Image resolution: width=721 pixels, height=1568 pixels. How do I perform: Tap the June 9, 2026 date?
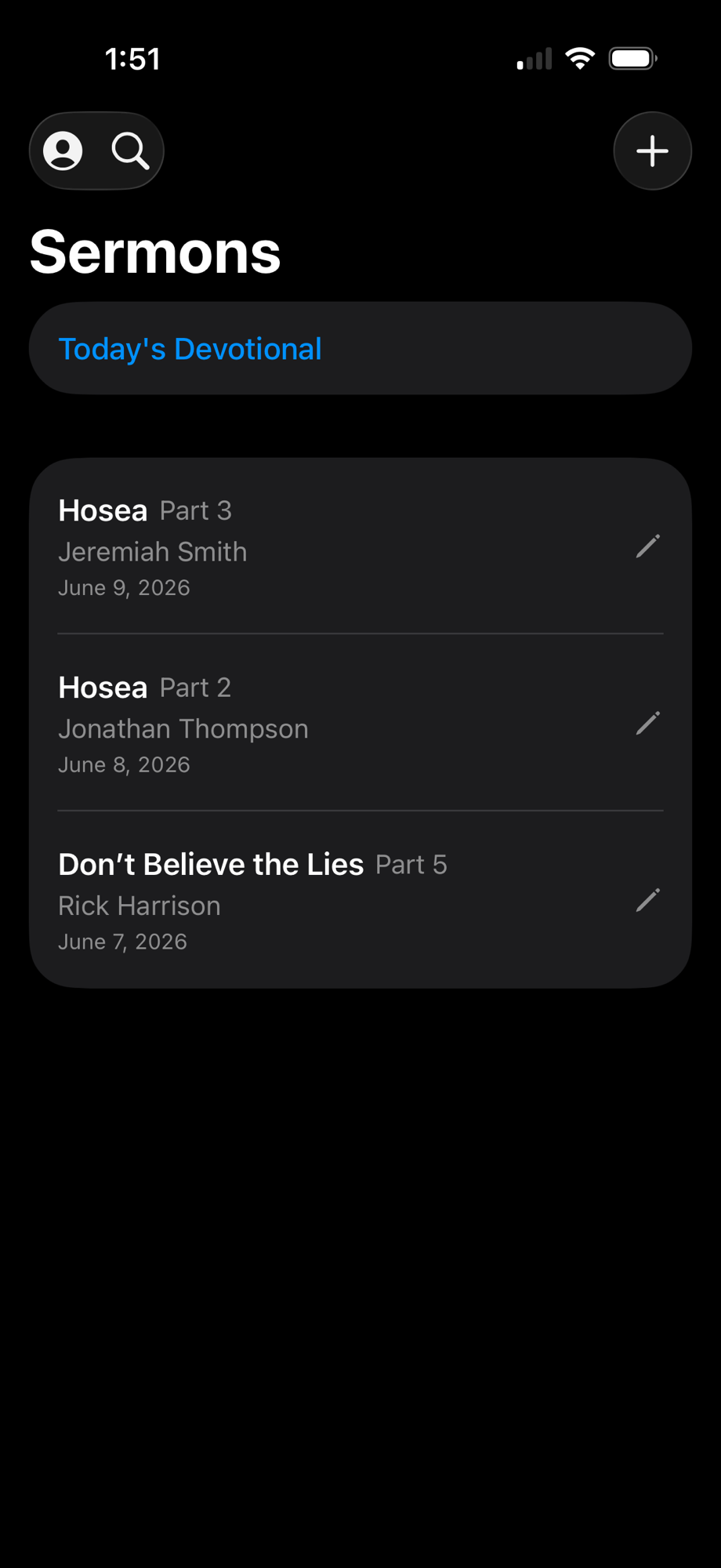124,588
